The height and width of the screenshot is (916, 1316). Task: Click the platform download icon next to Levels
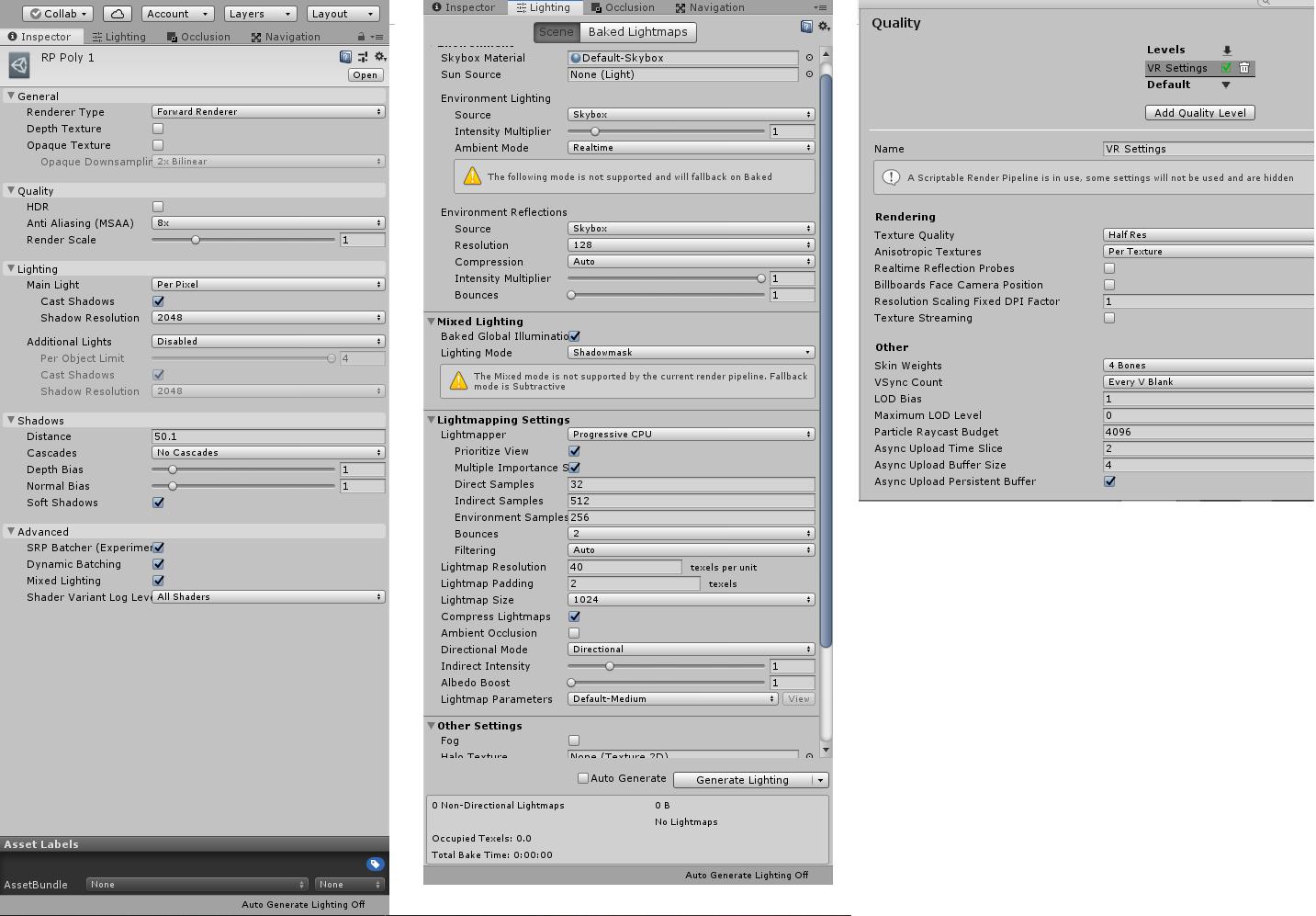1227,50
